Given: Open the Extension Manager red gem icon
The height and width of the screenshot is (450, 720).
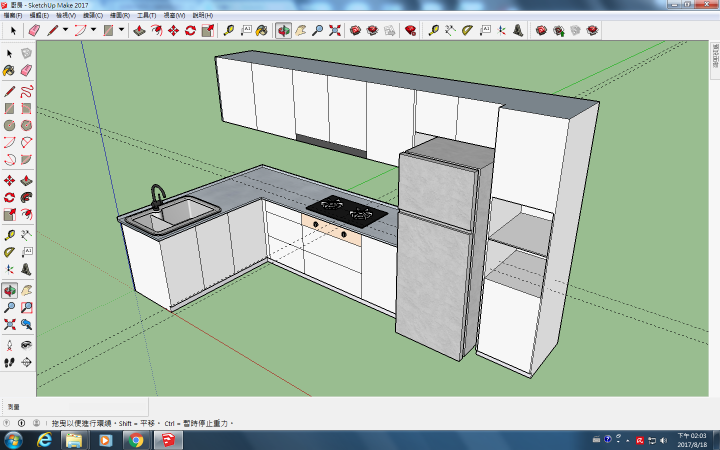Looking at the screenshot, I should (410, 31).
